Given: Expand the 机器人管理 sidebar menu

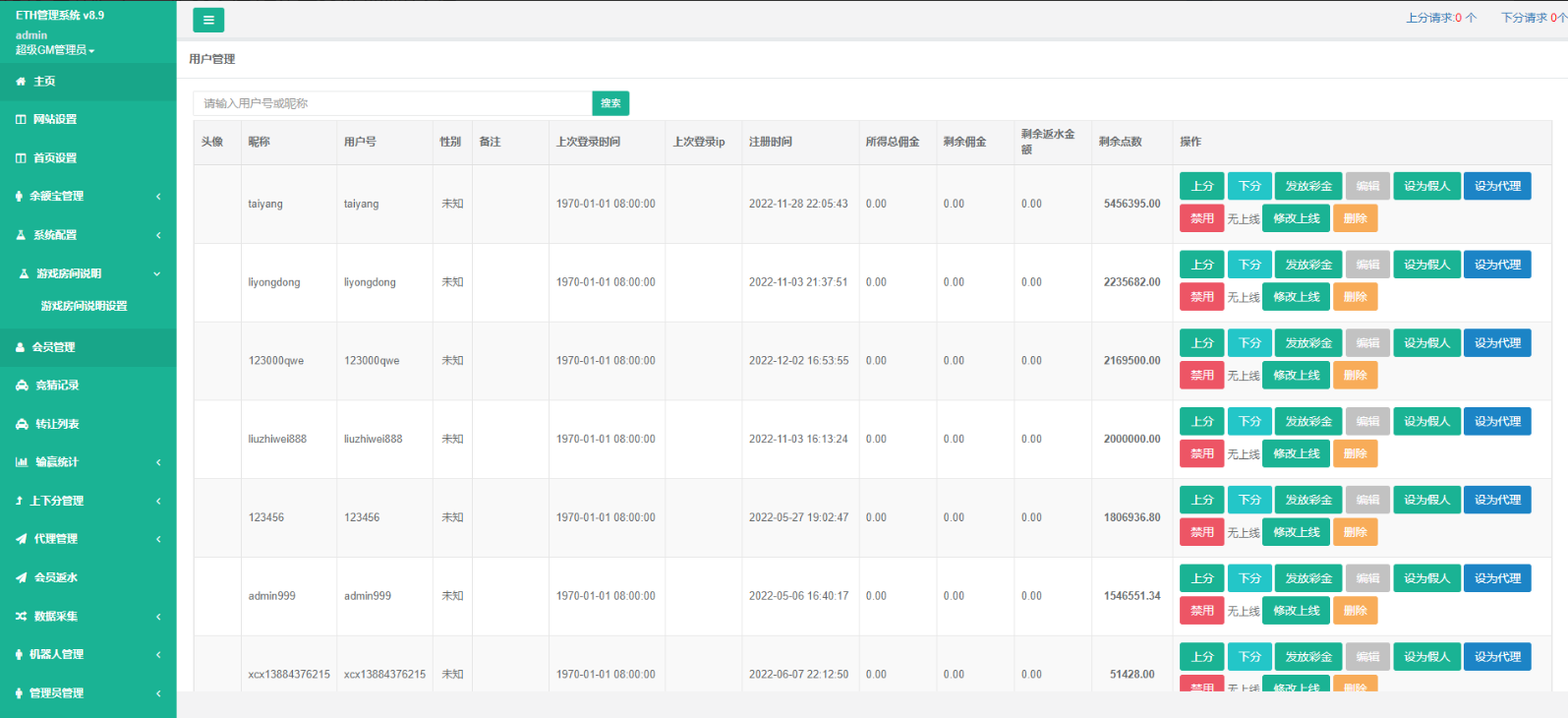Looking at the screenshot, I should [x=87, y=654].
